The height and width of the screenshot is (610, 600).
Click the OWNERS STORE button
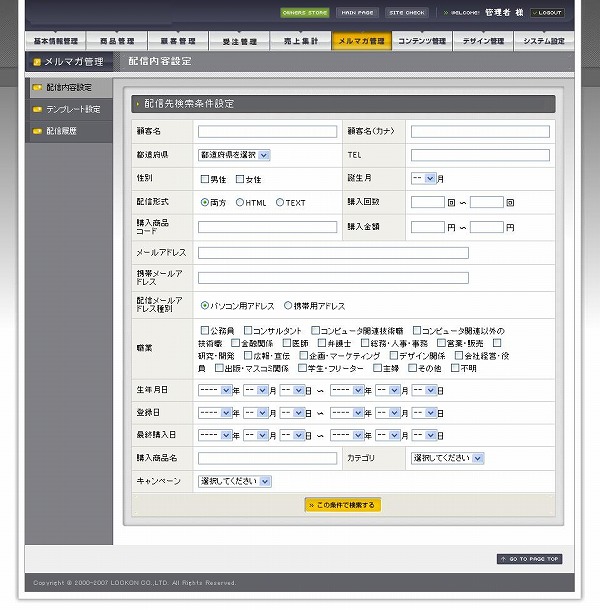(305, 12)
